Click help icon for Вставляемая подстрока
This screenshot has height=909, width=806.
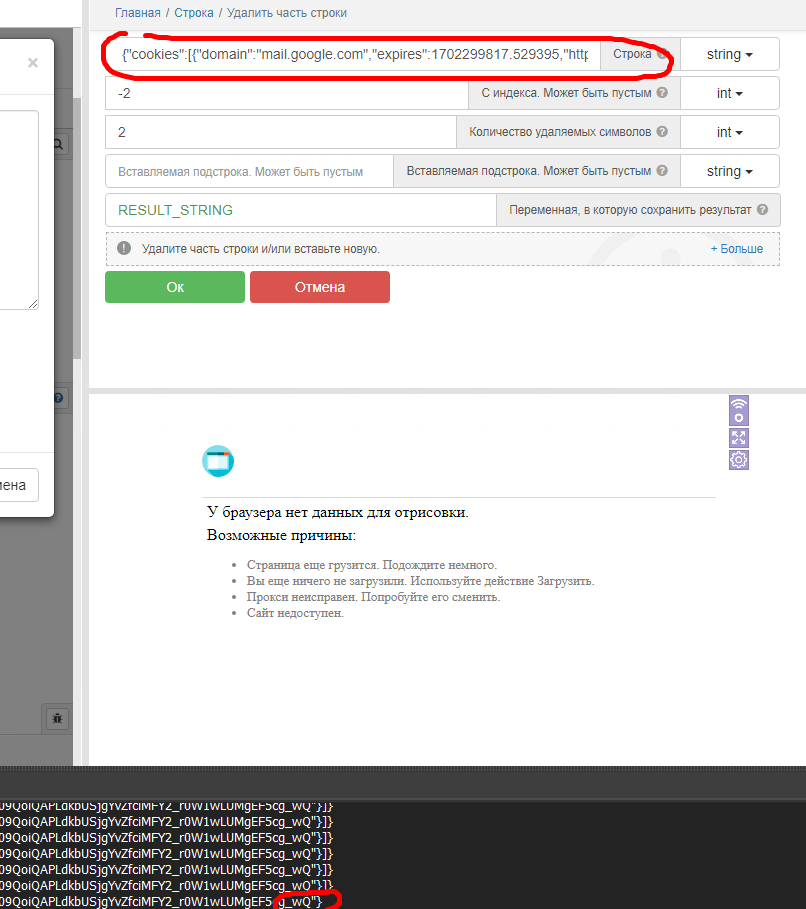coord(662,171)
